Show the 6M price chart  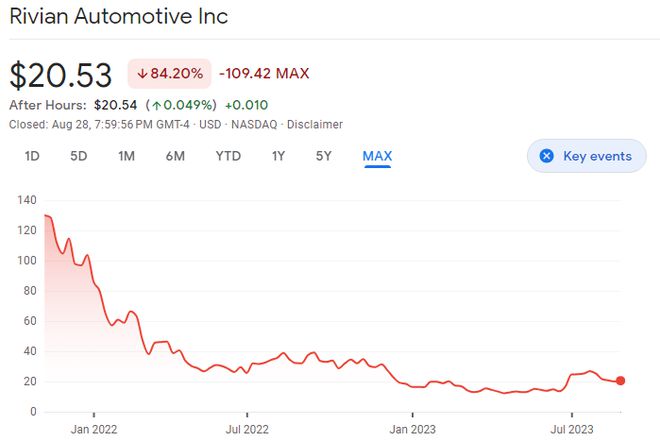point(175,156)
